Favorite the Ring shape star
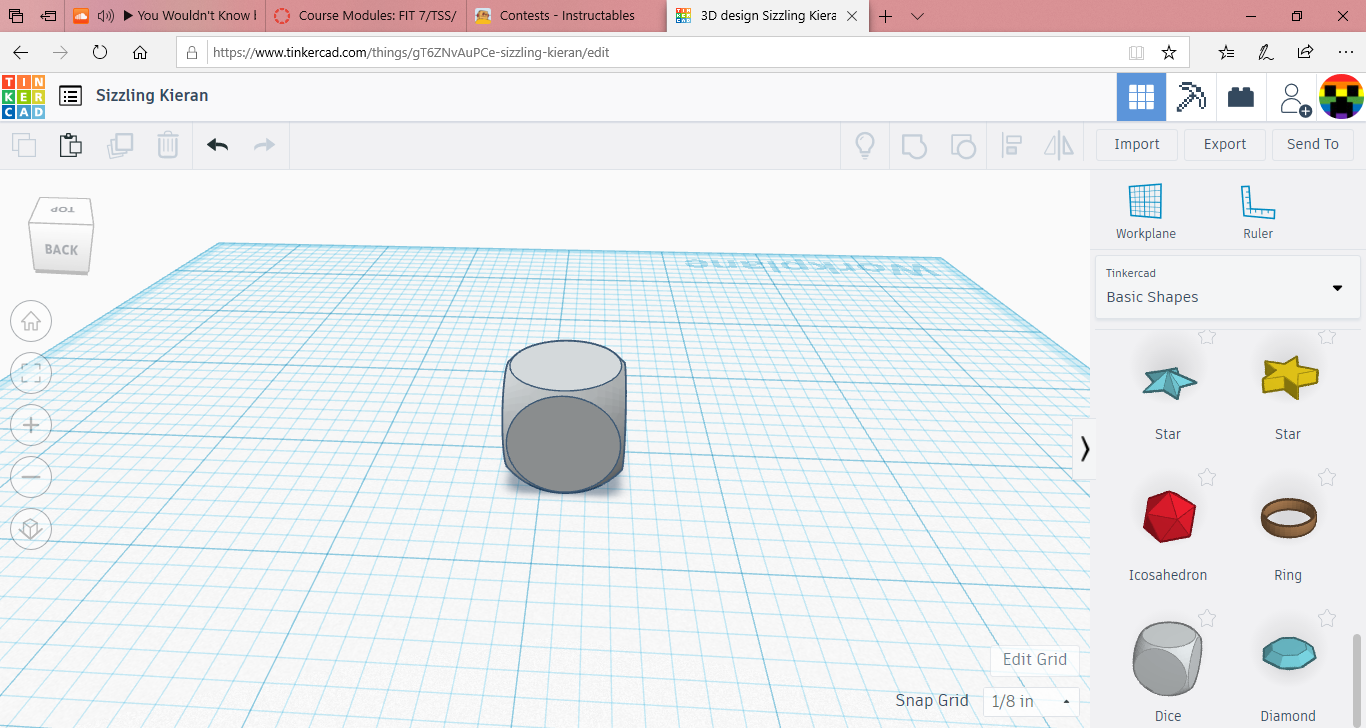 pos(1327,477)
